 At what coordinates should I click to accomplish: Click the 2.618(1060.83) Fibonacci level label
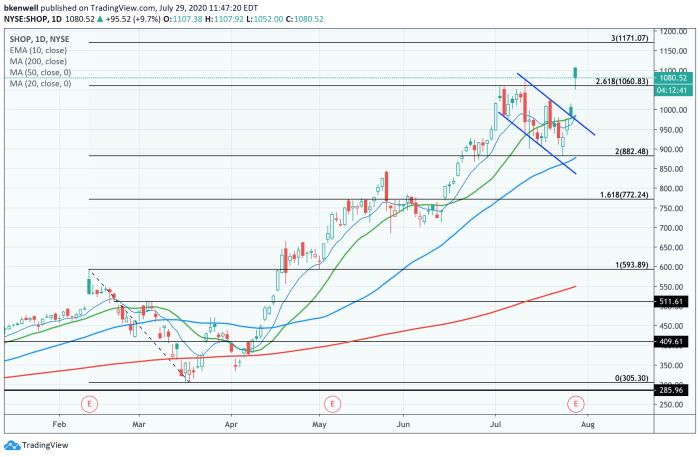tap(622, 80)
